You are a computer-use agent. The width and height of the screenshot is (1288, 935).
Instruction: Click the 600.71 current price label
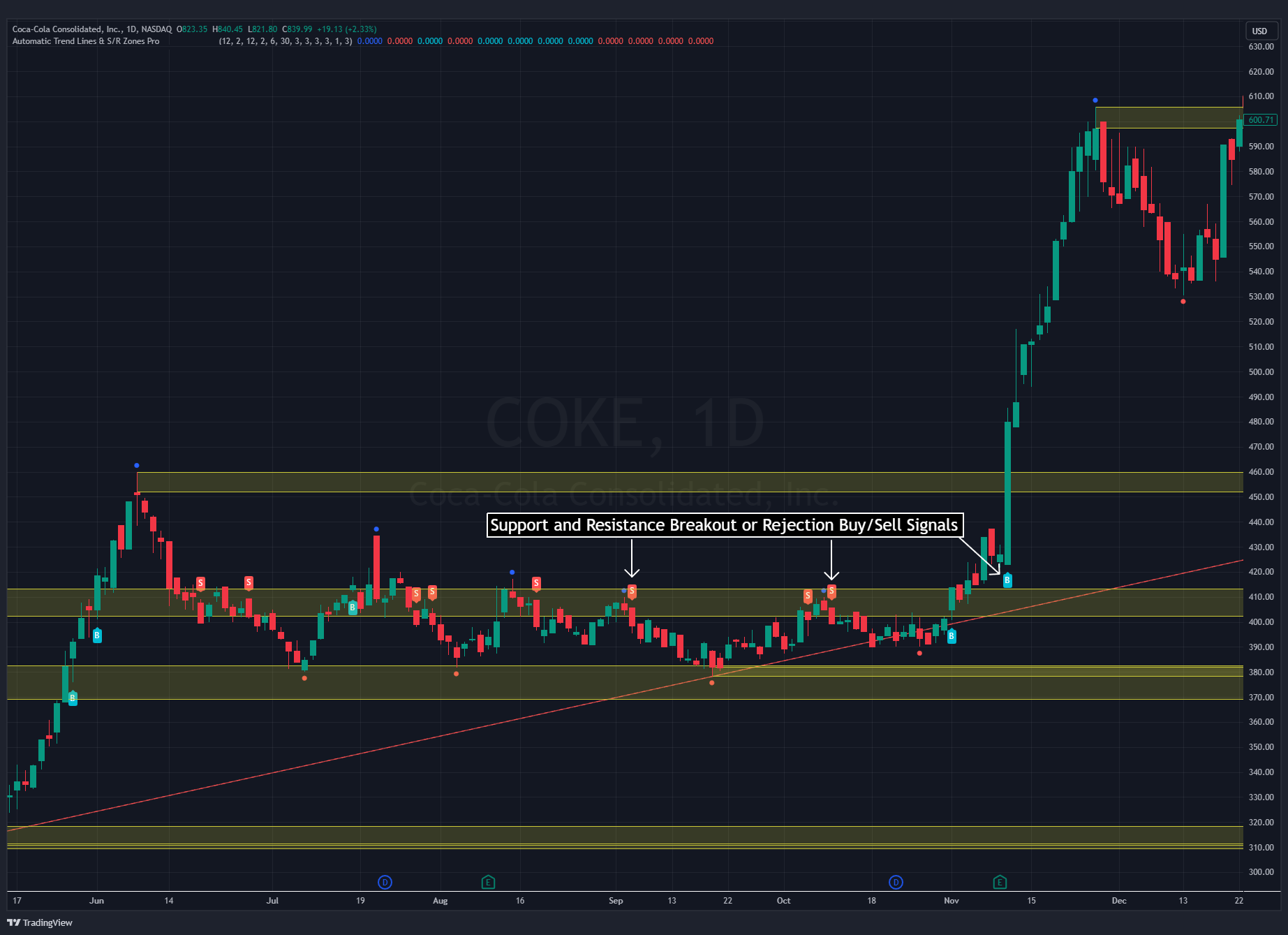click(1261, 120)
